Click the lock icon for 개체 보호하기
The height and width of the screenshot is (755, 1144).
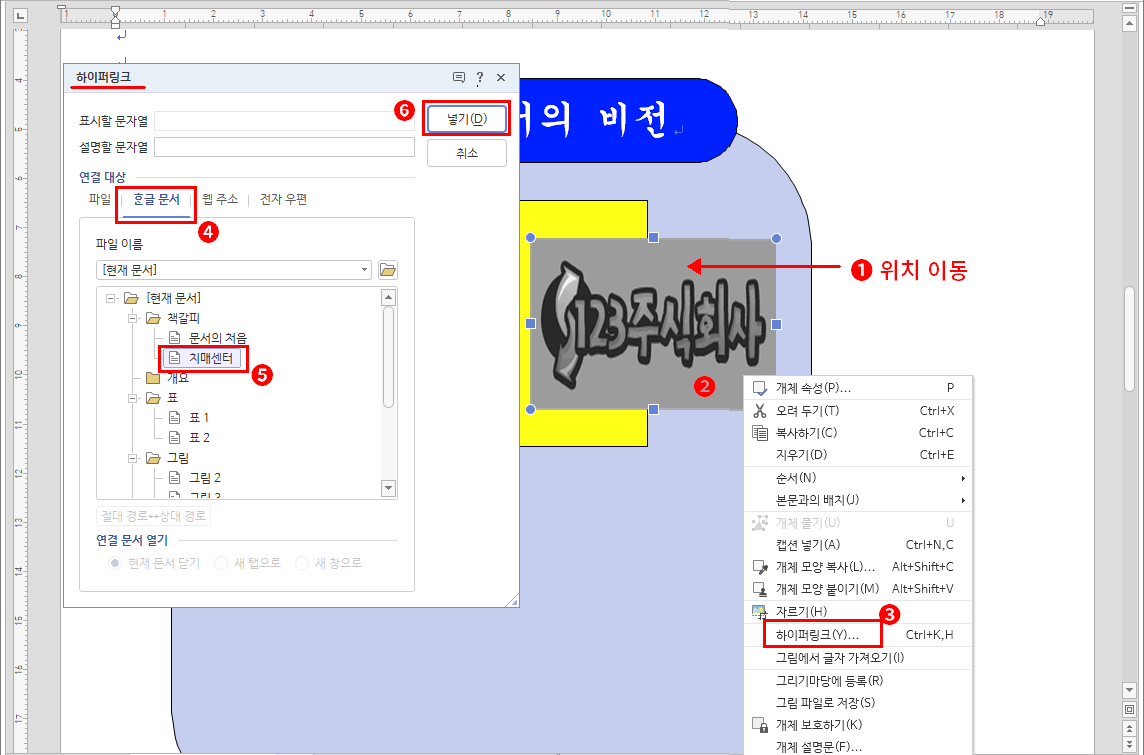(760, 725)
